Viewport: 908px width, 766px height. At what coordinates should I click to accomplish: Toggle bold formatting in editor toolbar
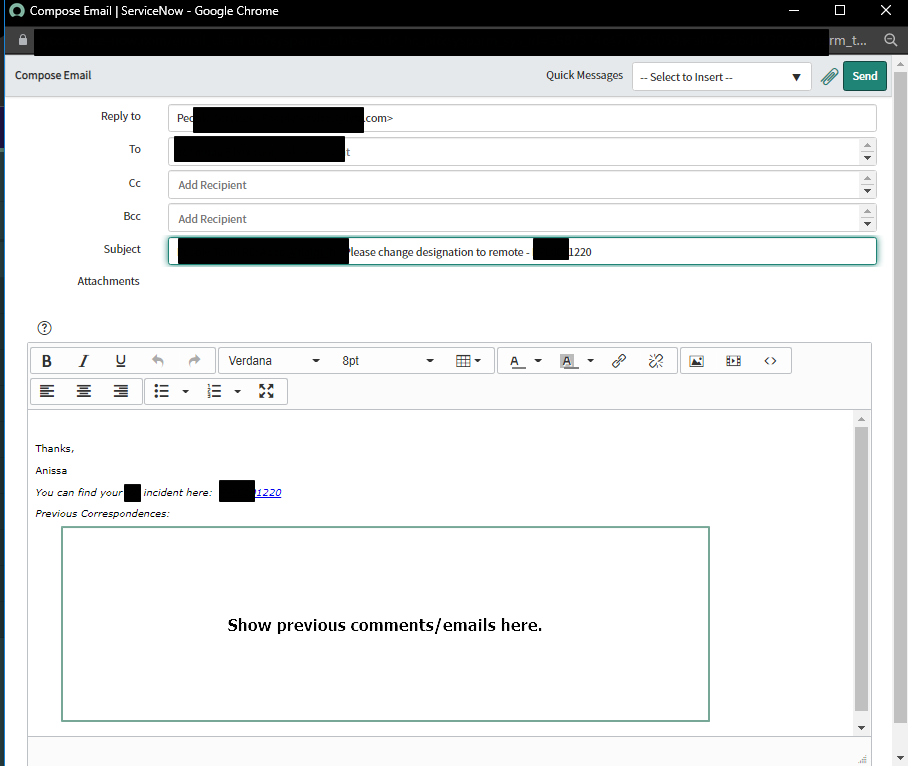pos(47,361)
